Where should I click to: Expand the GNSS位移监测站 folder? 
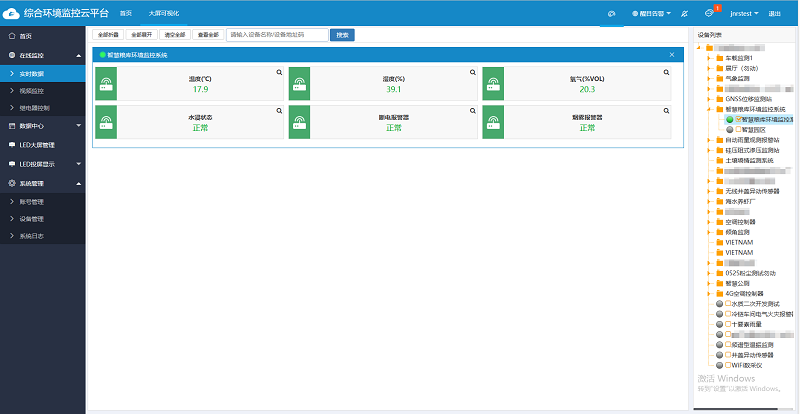click(x=709, y=99)
